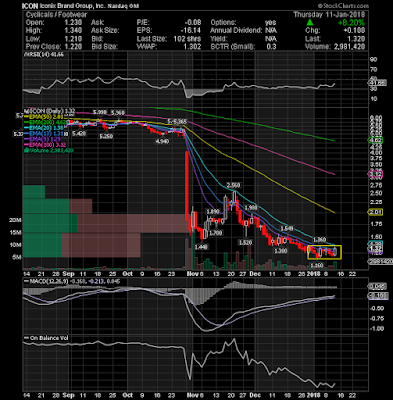
Task: Click the 2.560 peak price annotation
Action: click(233, 185)
